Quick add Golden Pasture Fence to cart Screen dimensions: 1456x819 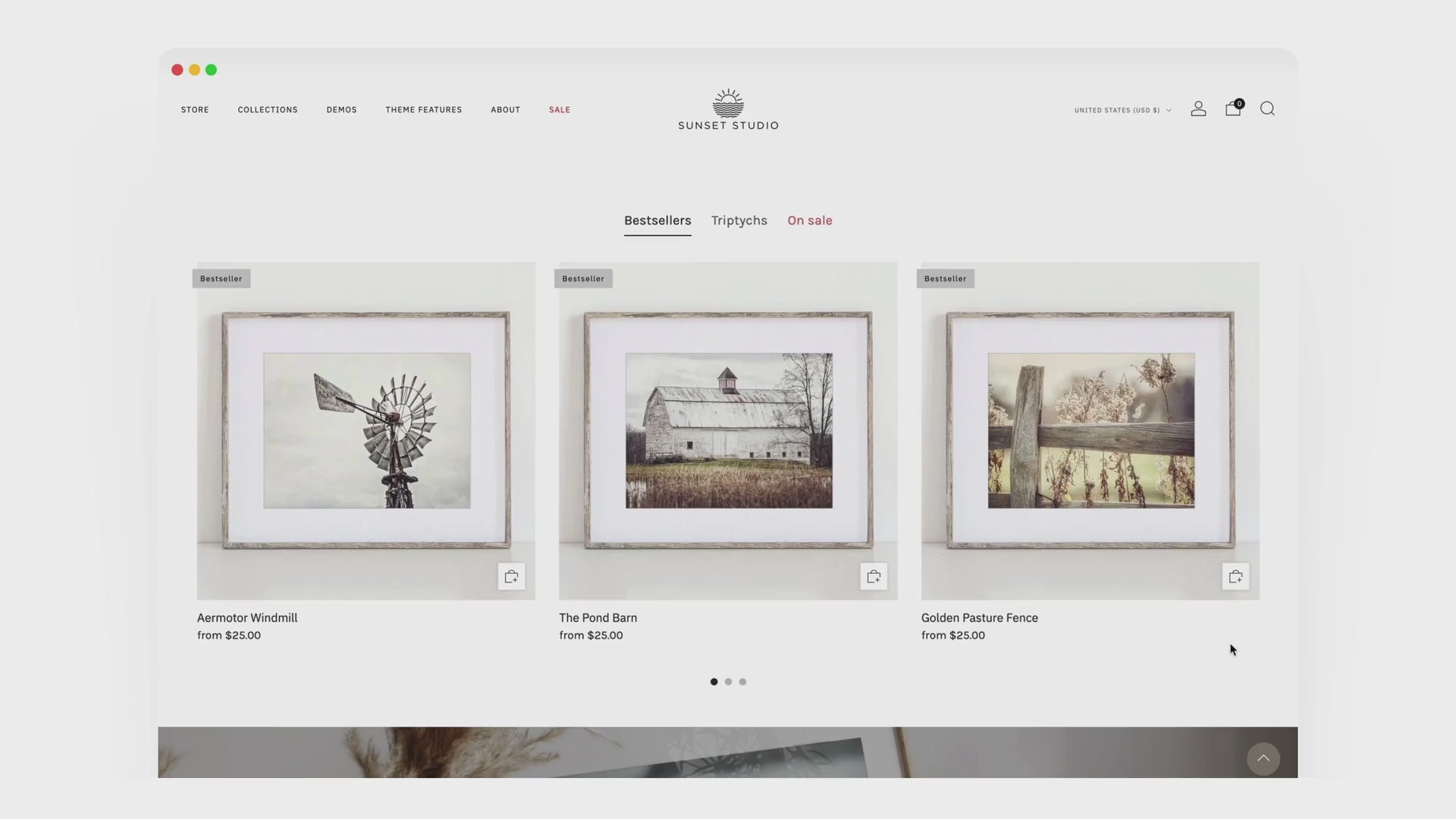(x=1235, y=577)
